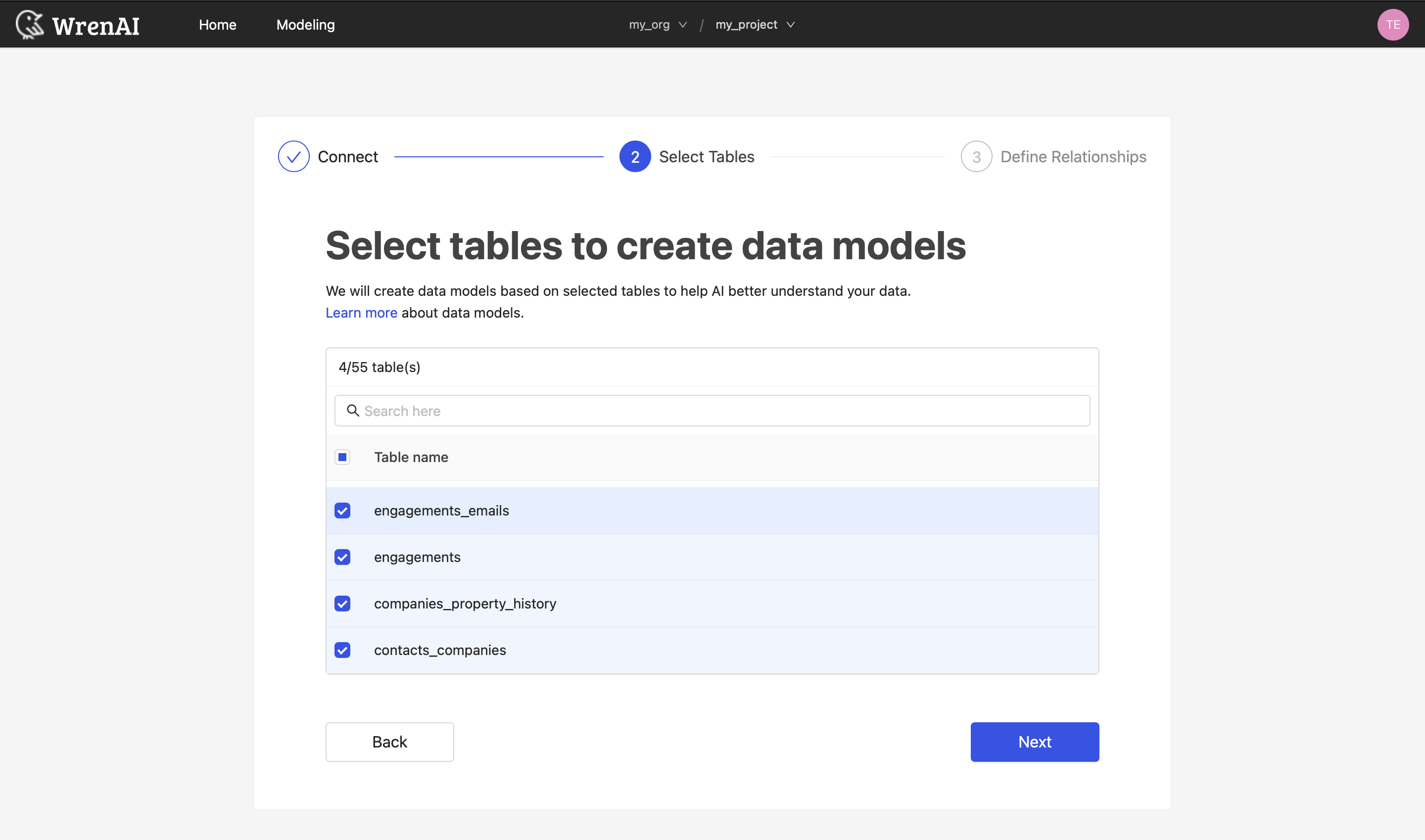Click the Back button to return
Viewport: 1425px width, 840px height.
389,742
